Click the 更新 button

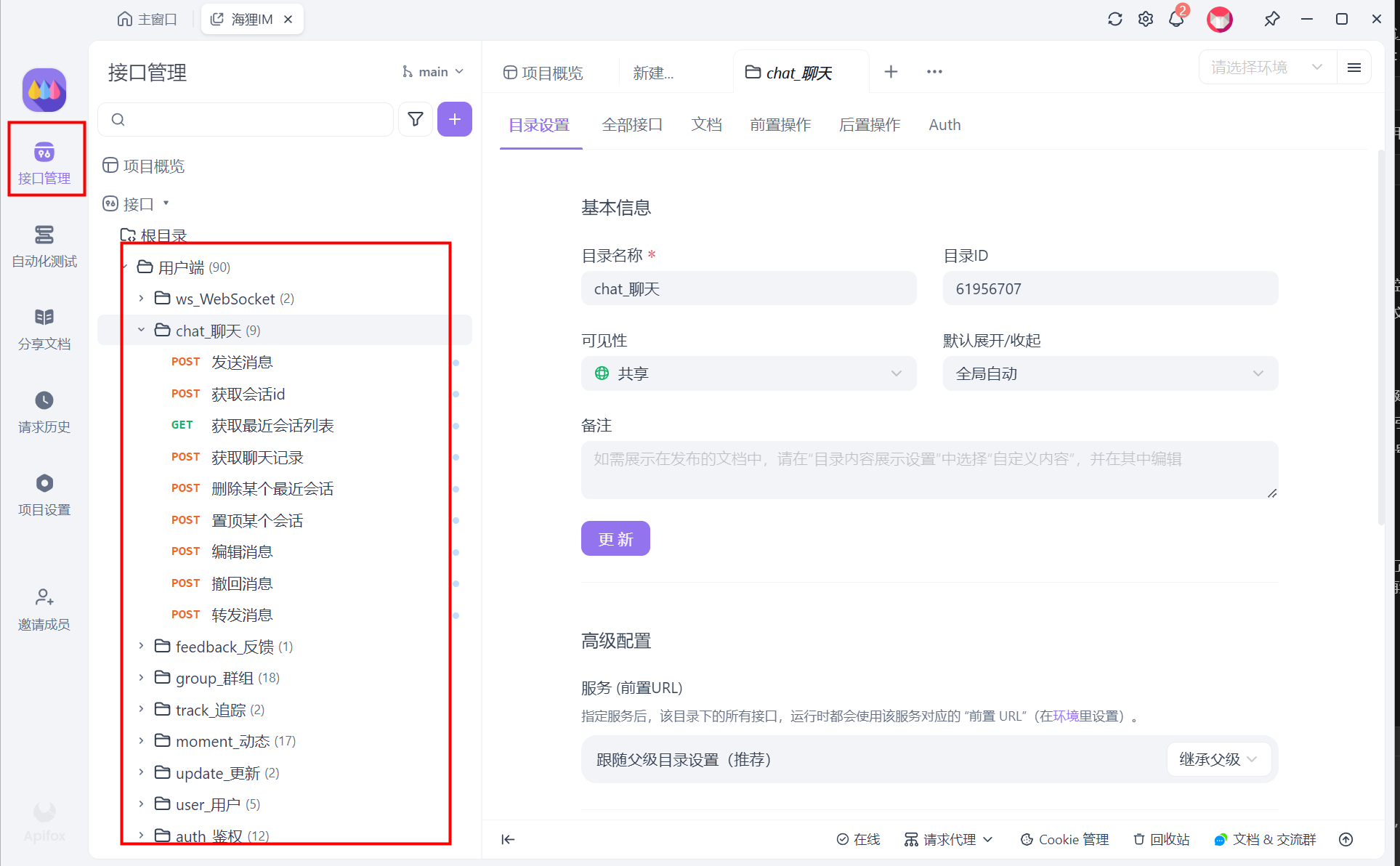click(x=615, y=539)
